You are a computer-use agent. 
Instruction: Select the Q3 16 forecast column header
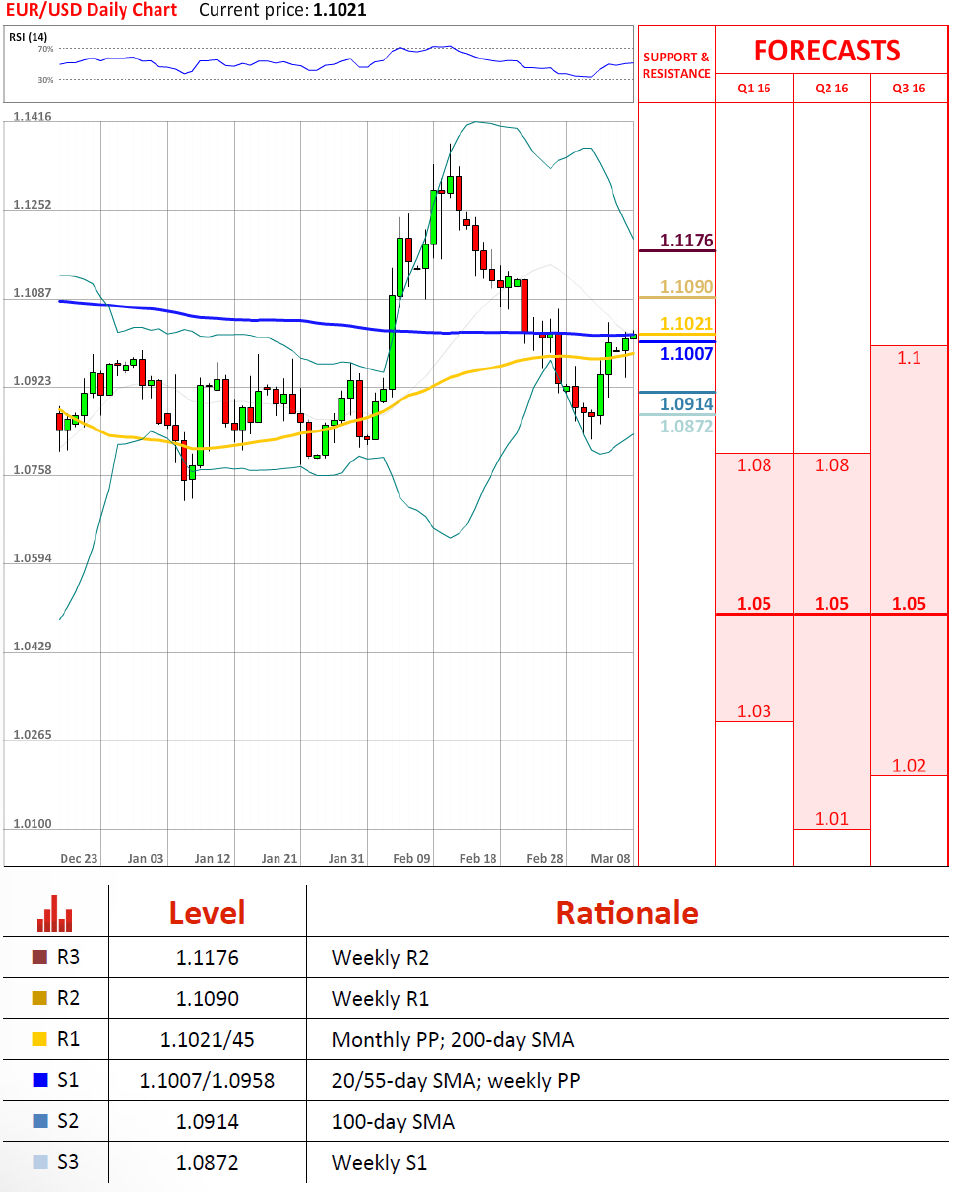909,88
